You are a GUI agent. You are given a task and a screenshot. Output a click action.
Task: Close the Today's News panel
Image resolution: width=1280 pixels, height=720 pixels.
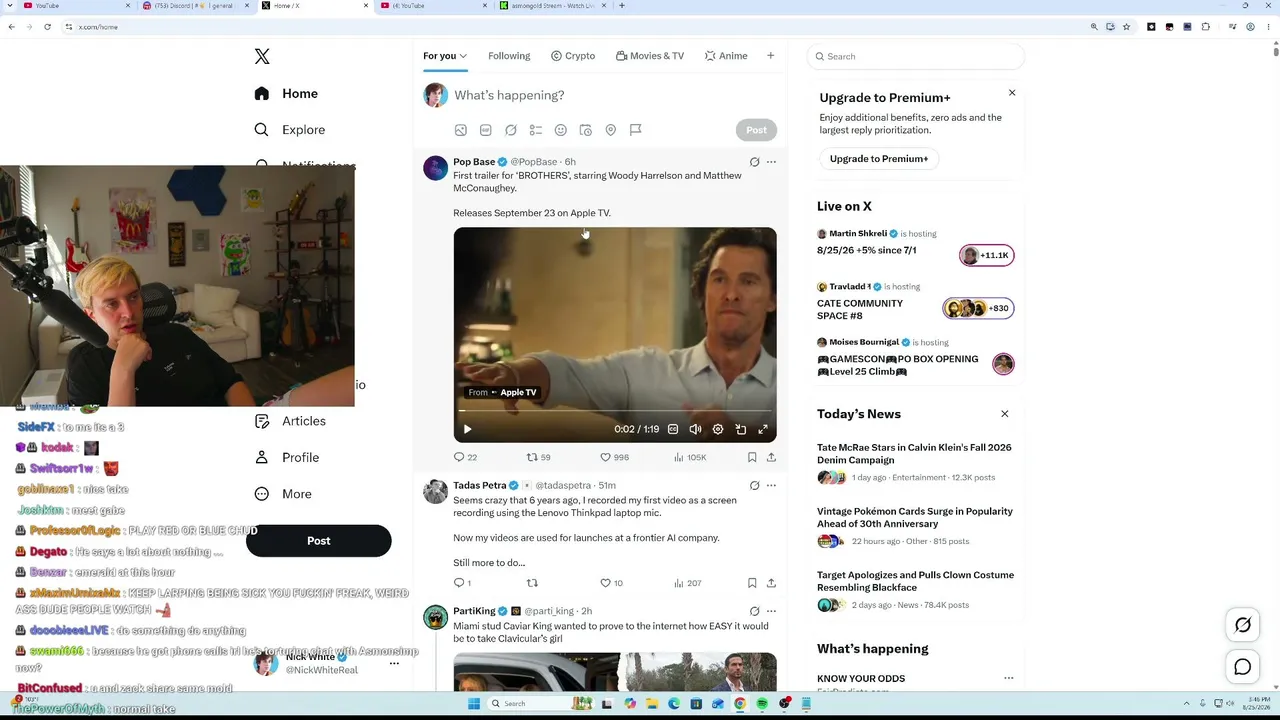pyautogui.click(x=1005, y=414)
